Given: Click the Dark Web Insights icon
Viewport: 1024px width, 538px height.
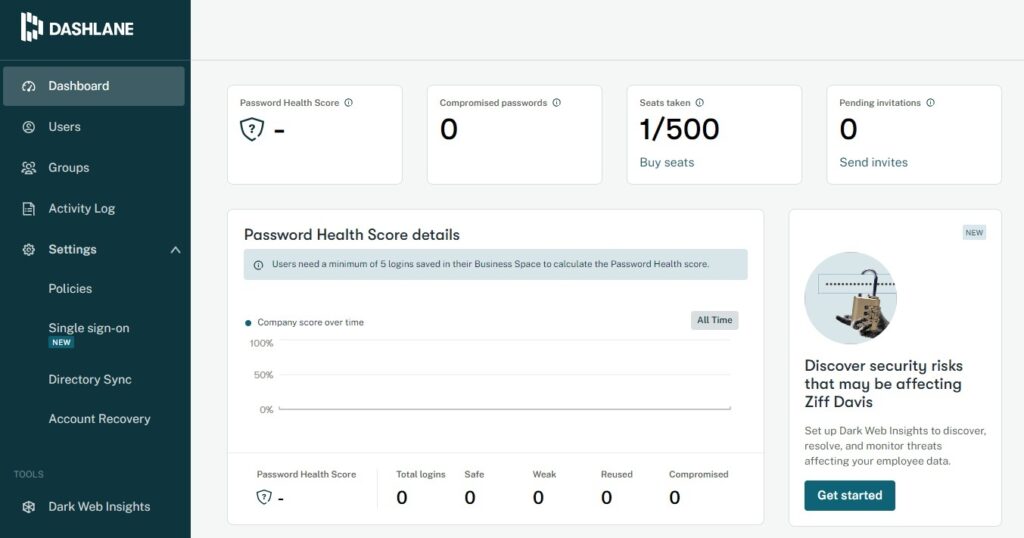Looking at the screenshot, I should [x=29, y=507].
